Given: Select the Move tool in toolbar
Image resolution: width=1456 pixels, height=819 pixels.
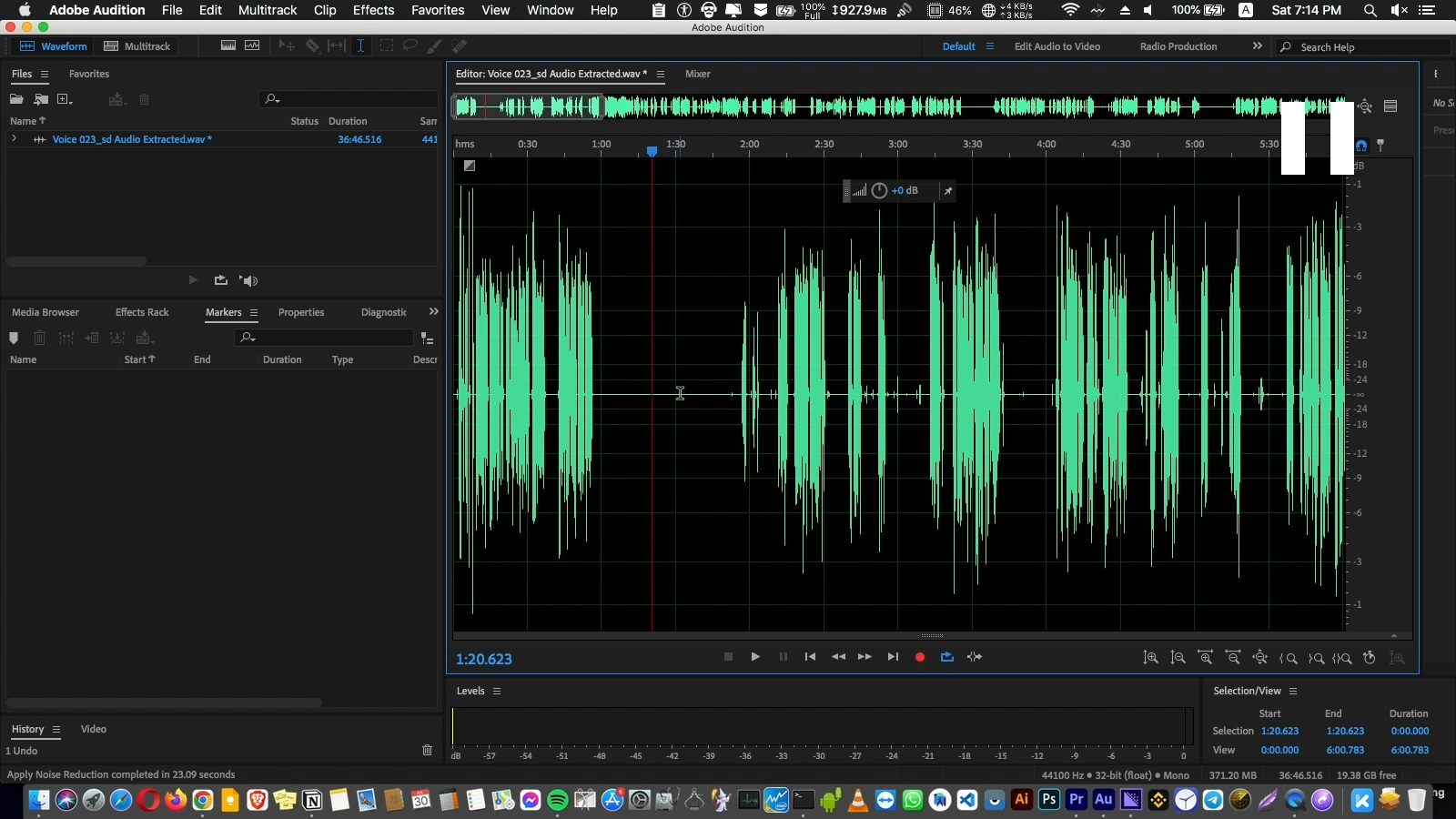Looking at the screenshot, I should [287, 45].
